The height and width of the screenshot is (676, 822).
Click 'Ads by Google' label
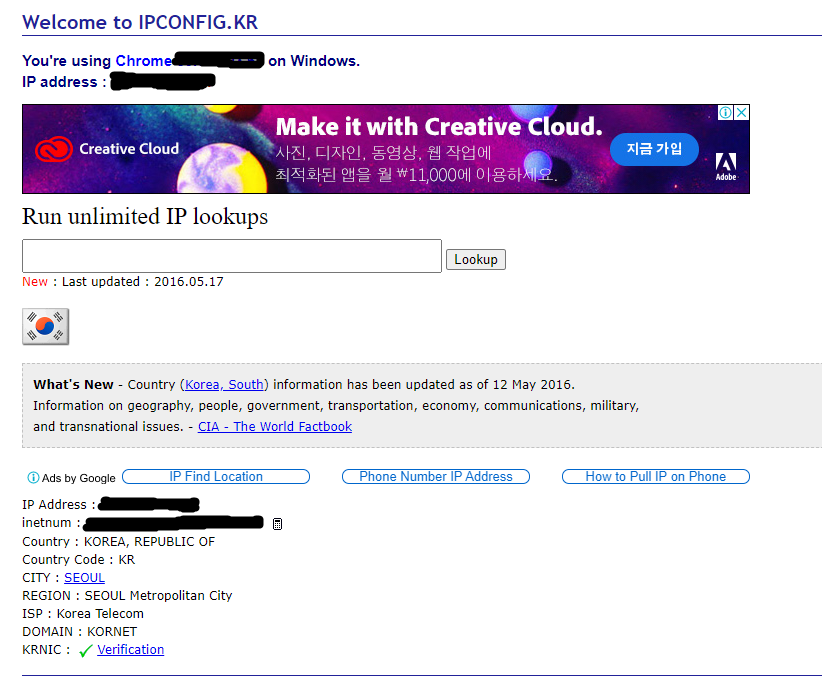(x=79, y=478)
